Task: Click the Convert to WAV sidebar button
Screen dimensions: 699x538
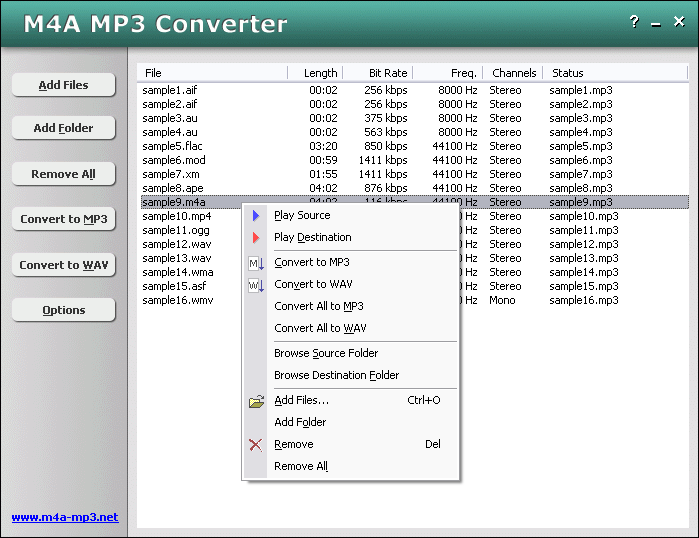Action: (64, 265)
